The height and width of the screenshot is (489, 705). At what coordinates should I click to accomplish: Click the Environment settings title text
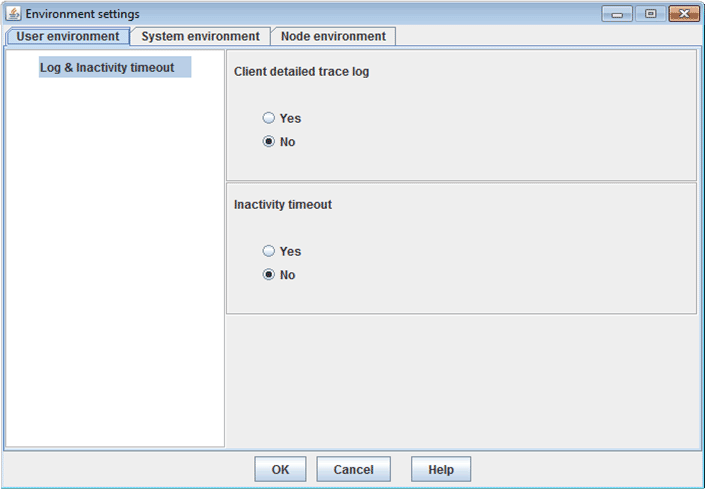[82, 14]
